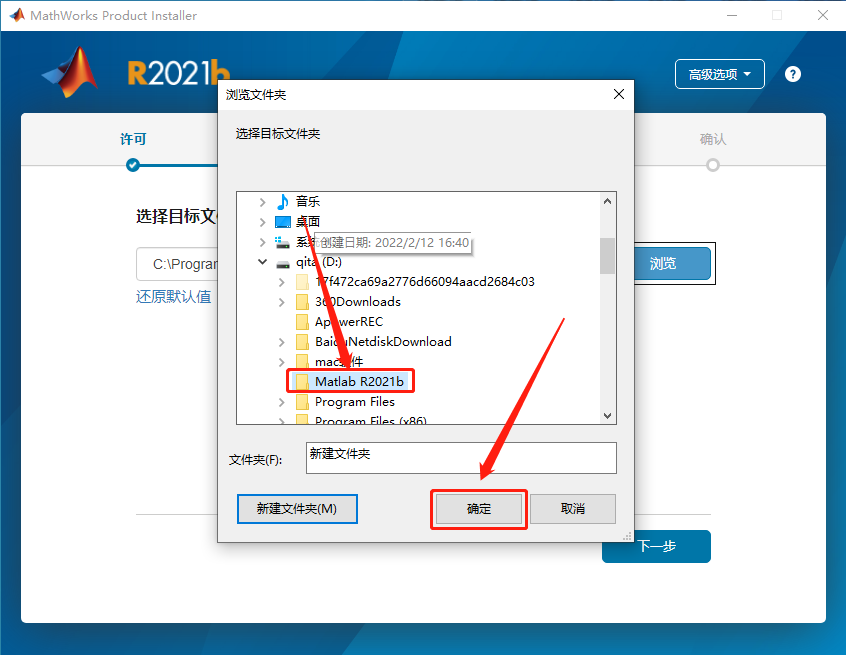
Task: Click the 下一步 next button
Action: coord(656,547)
